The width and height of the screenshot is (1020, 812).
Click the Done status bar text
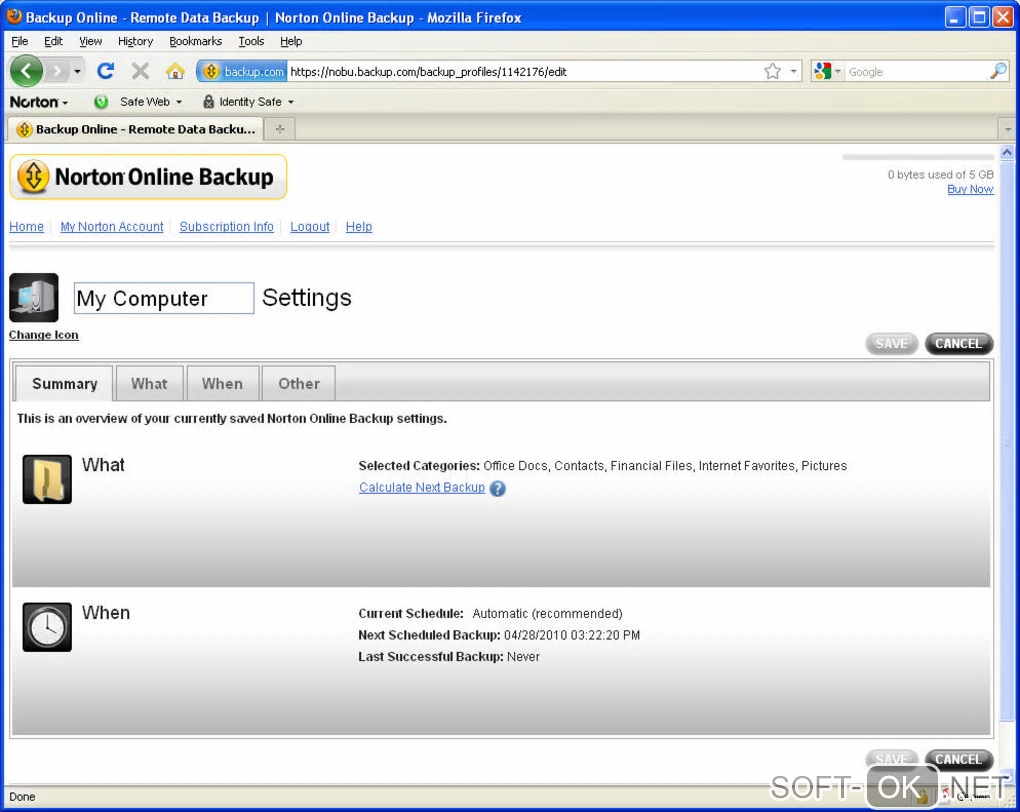(x=22, y=796)
